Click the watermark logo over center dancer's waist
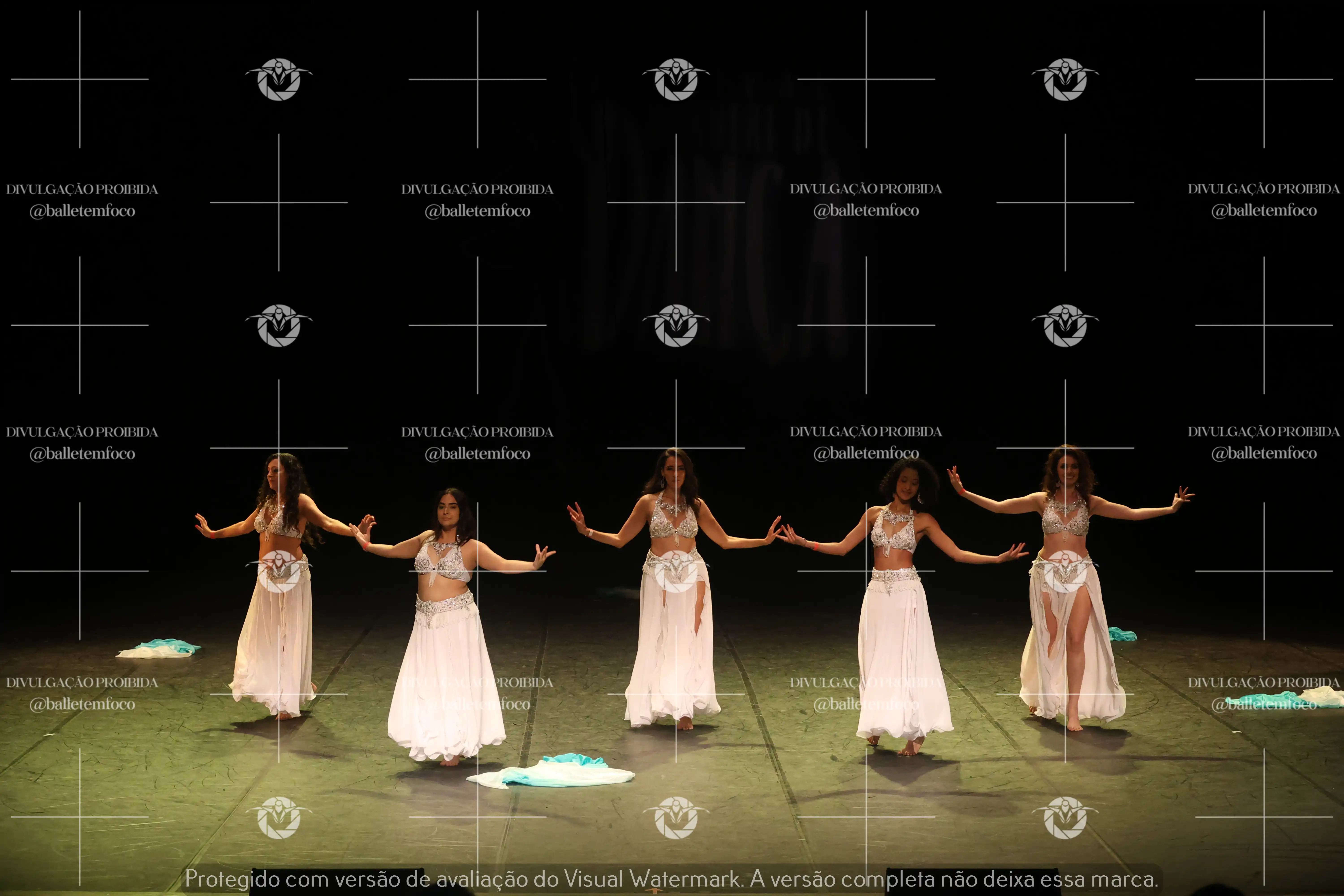The width and height of the screenshot is (1344, 896). 676,571
